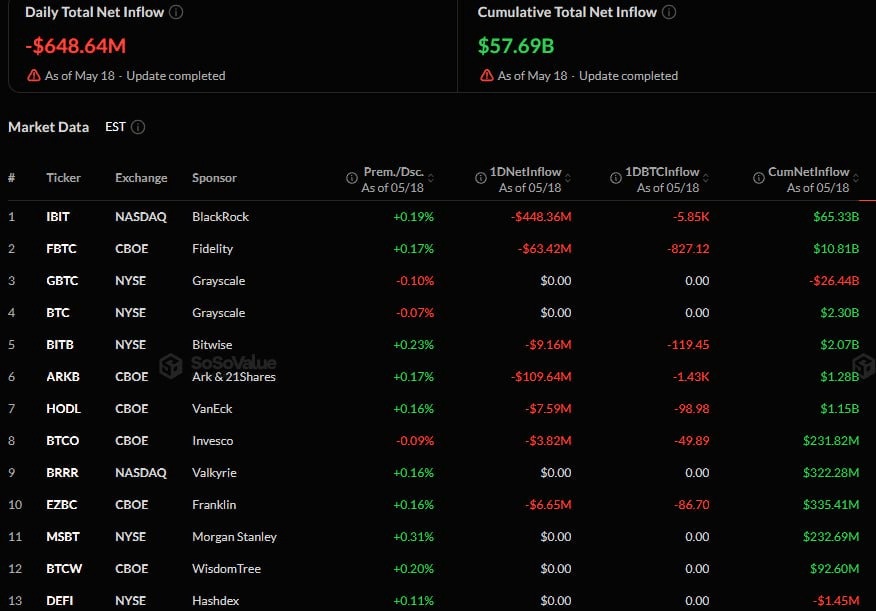Click the Hashdex sponsor cell
Viewport: 876px width, 611px height.
click(216, 601)
